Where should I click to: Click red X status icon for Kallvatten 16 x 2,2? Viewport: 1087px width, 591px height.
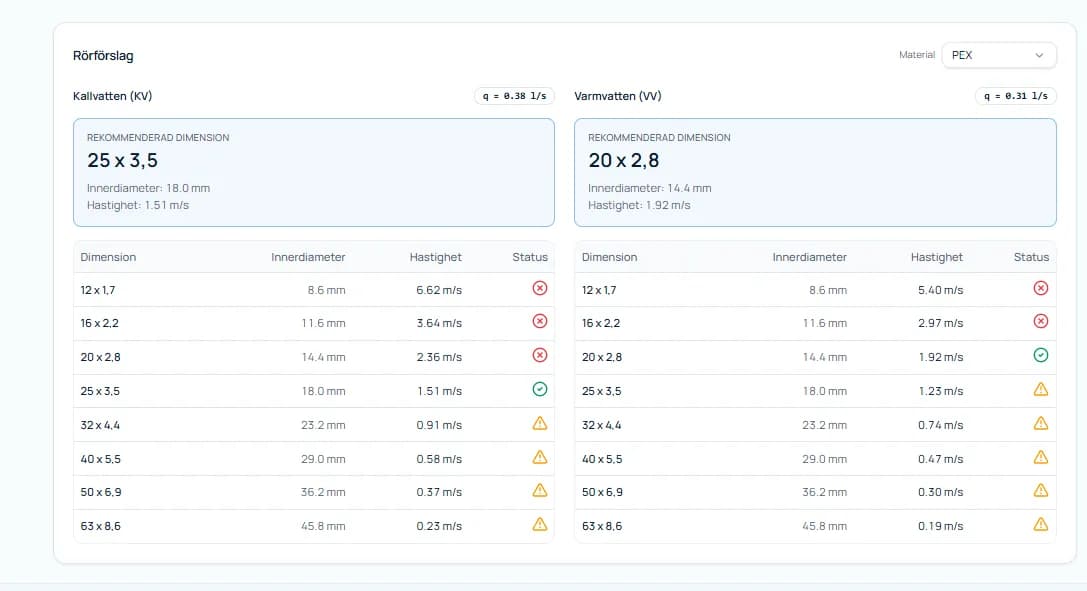[539, 321]
